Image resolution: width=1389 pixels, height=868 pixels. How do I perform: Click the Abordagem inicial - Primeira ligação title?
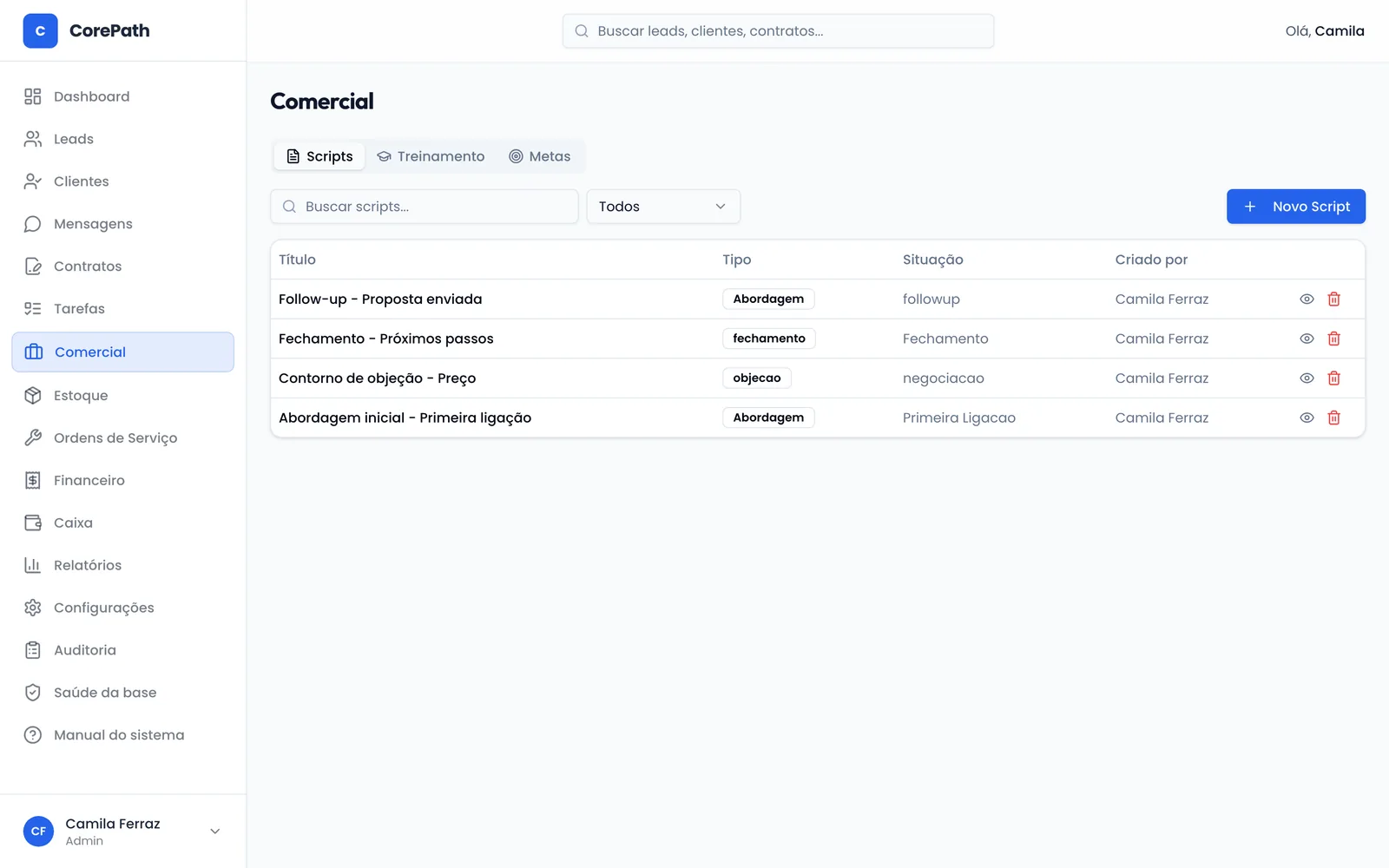[405, 418]
